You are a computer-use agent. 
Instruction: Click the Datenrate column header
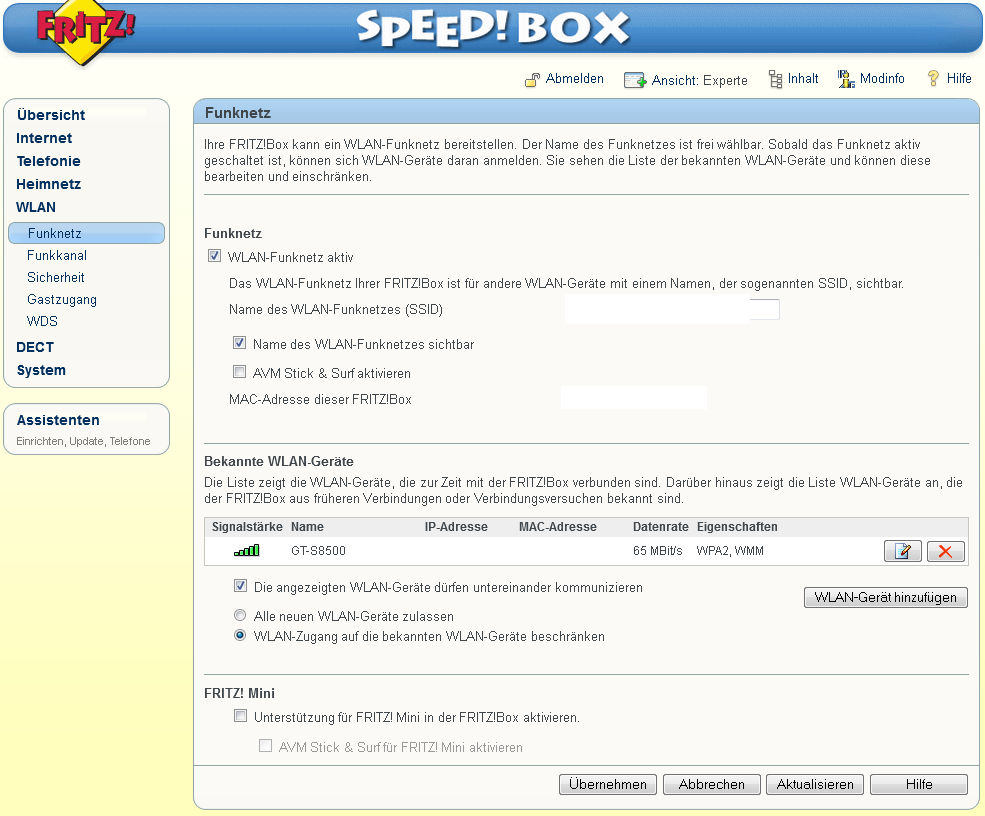click(x=660, y=527)
